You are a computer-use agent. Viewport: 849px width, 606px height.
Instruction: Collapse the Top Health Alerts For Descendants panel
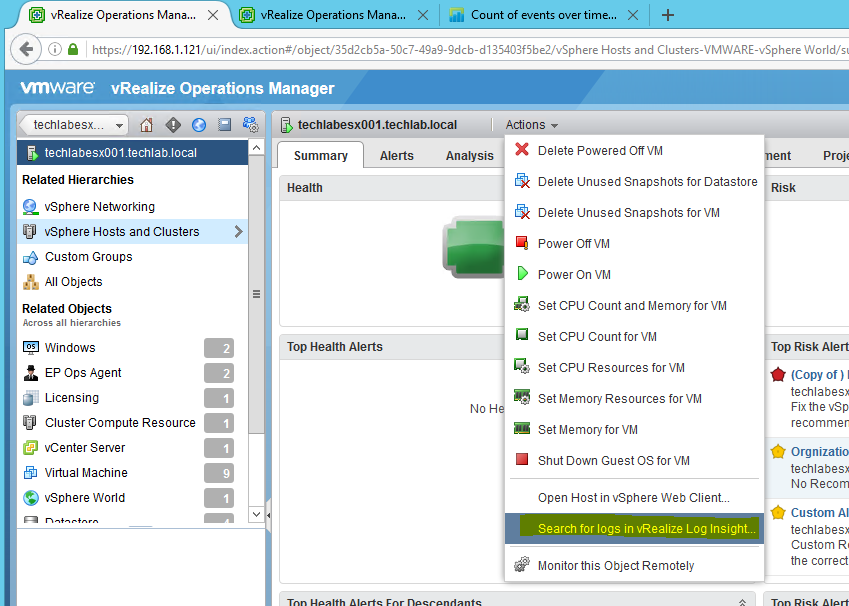[x=742, y=602]
